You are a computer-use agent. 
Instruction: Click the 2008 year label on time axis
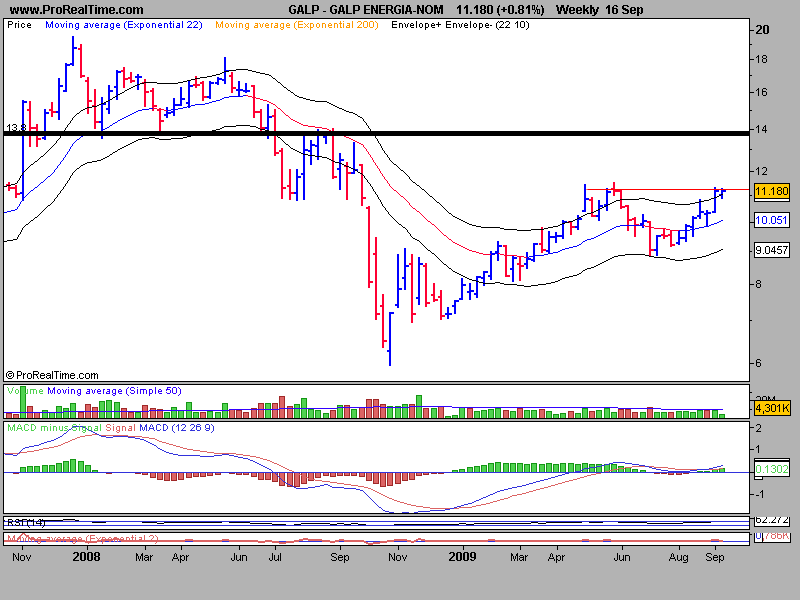click(86, 556)
